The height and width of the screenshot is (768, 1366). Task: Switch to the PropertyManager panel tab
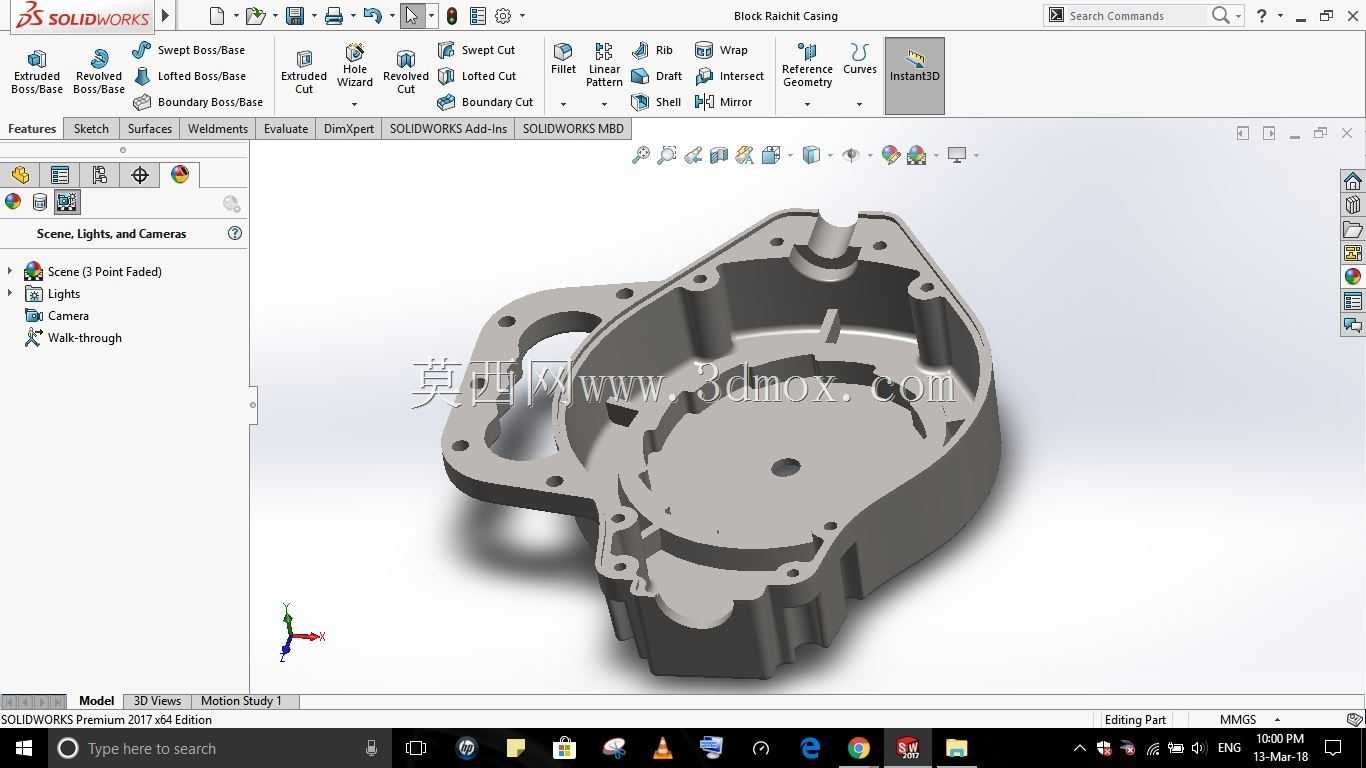click(x=60, y=175)
